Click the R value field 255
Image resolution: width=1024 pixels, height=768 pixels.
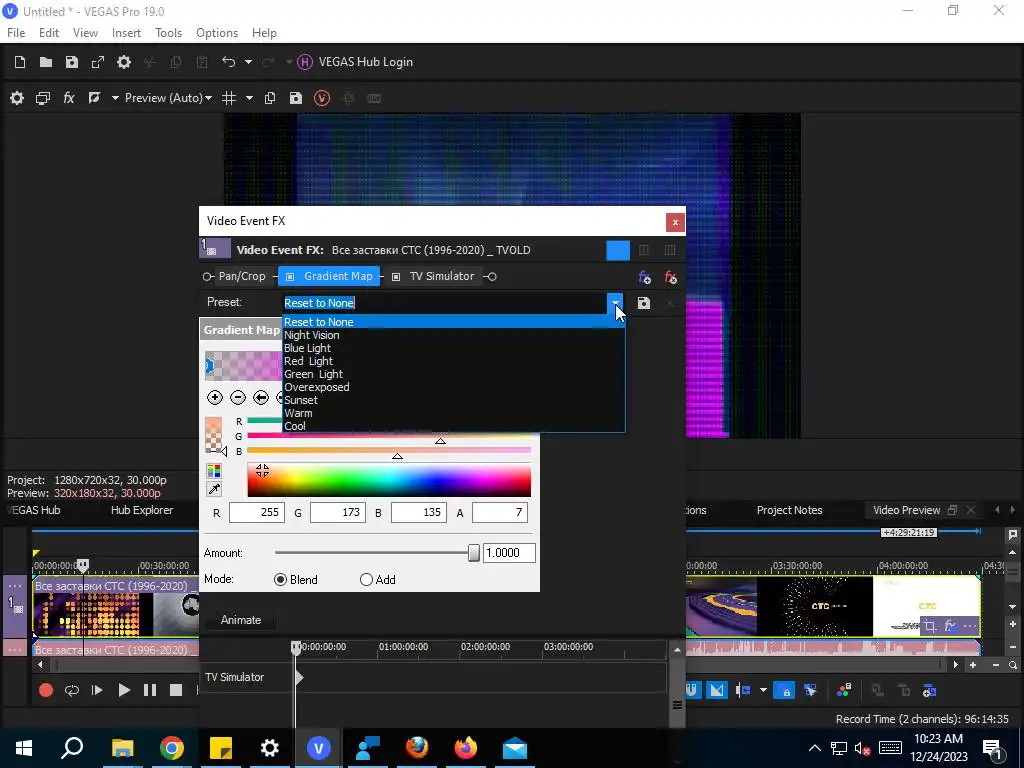[x=257, y=513]
